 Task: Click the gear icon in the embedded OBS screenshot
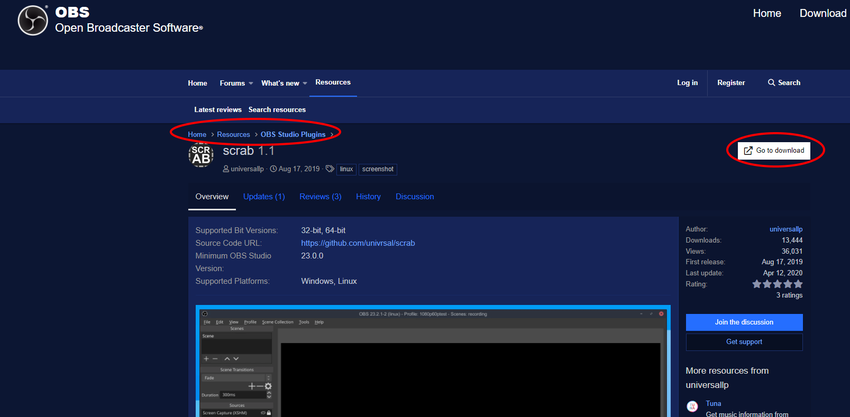point(268,386)
